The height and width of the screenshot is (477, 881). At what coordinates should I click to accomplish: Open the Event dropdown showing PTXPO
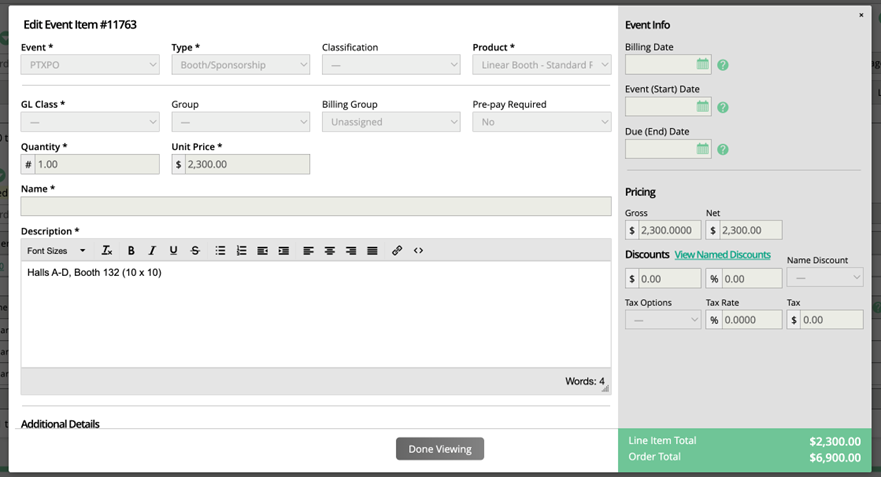(x=90, y=65)
